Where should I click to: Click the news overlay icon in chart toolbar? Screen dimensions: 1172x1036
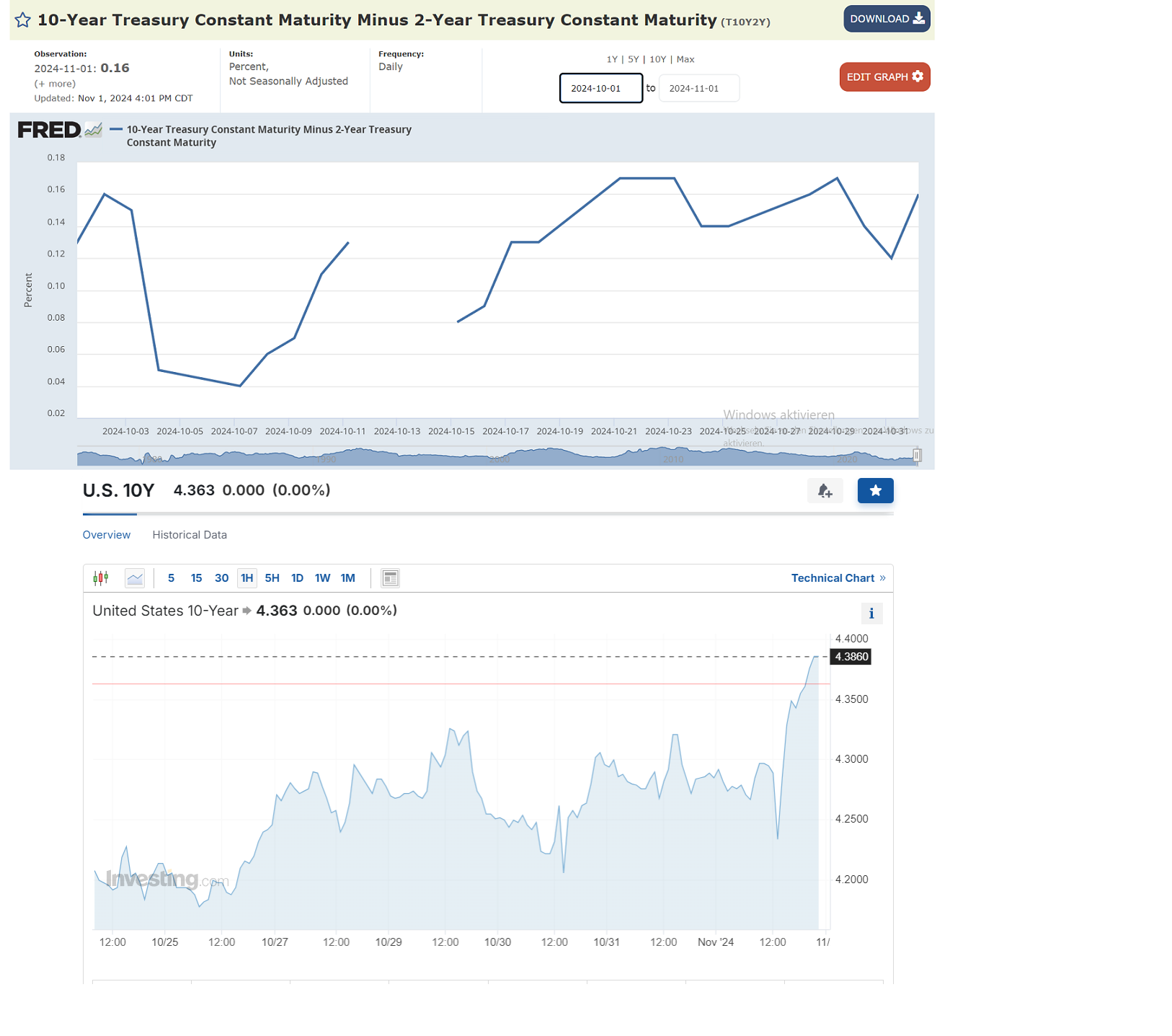click(390, 578)
